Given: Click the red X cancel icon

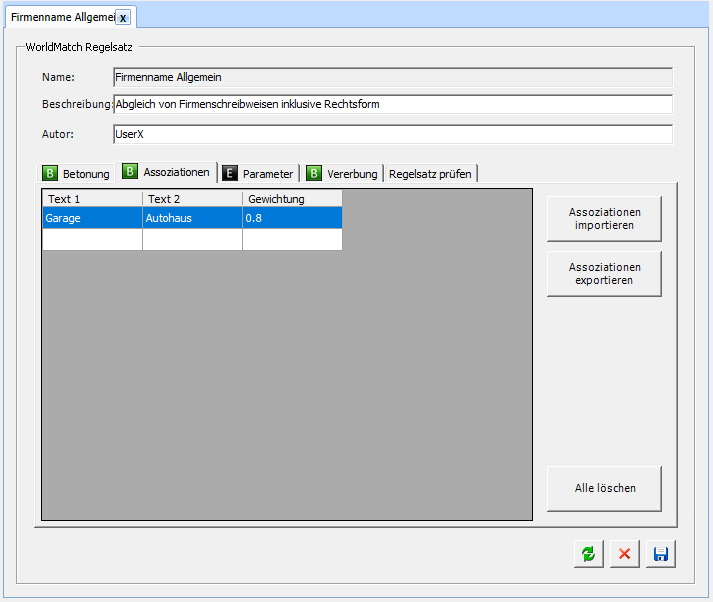Looking at the screenshot, I should (624, 554).
